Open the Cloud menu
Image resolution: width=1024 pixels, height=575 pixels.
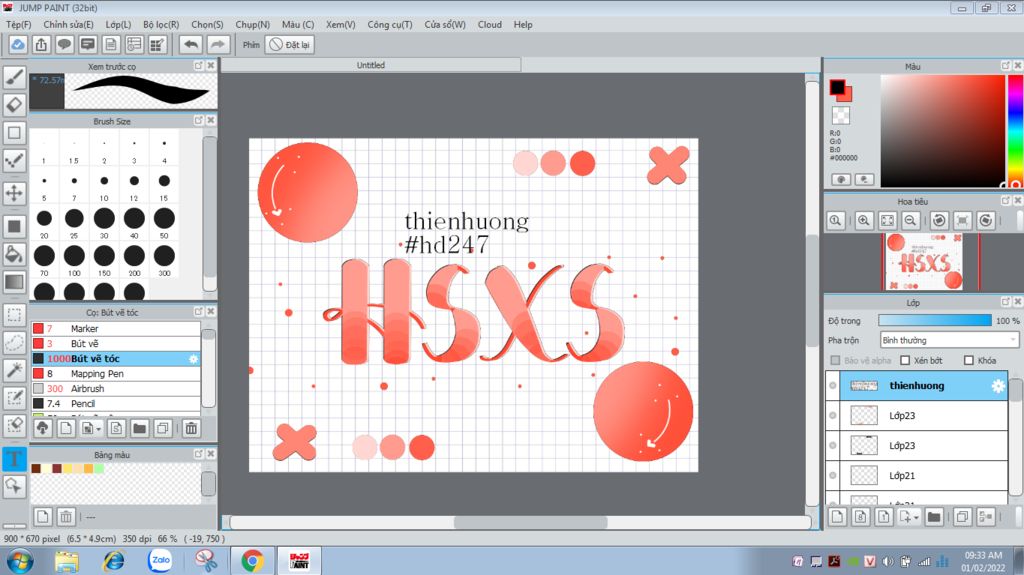pos(490,24)
